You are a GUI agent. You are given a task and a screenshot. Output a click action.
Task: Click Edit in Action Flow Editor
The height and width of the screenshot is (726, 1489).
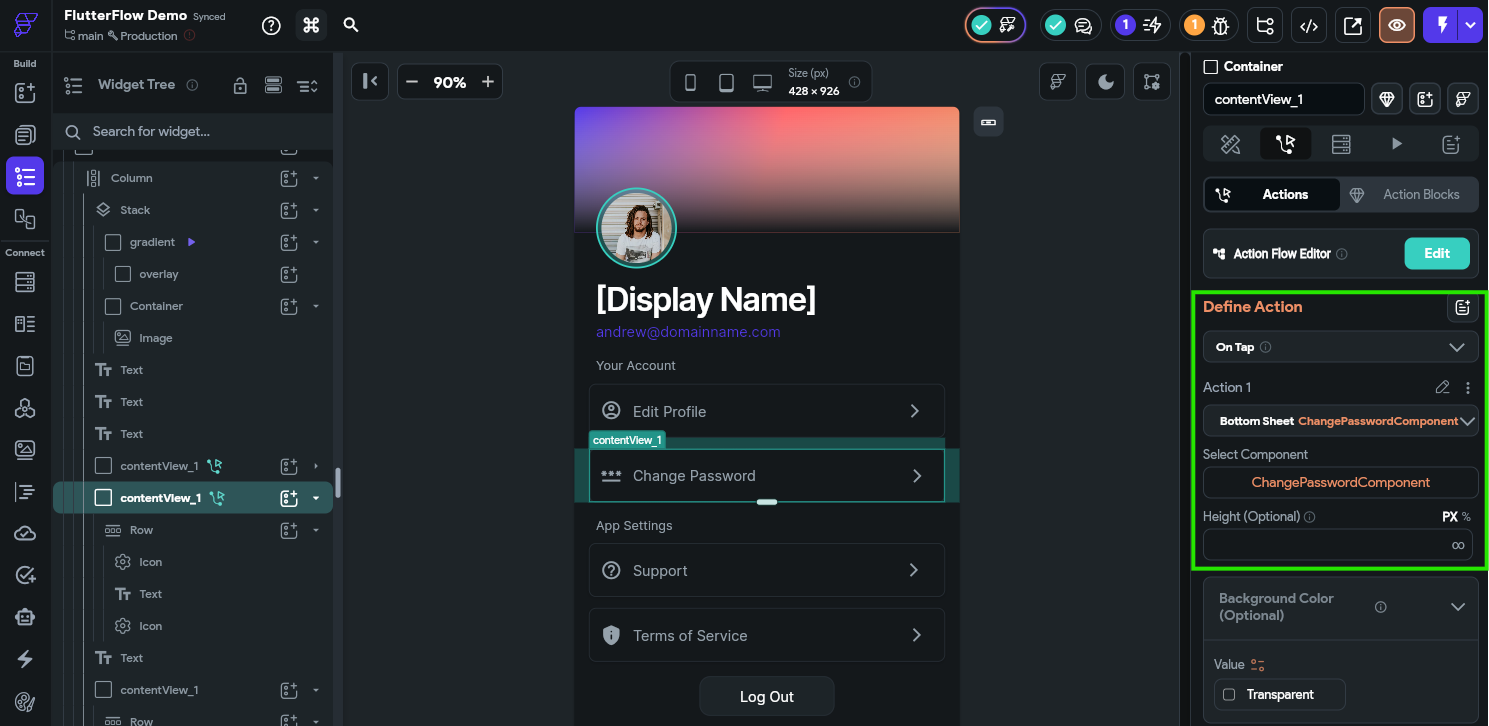pyautogui.click(x=1437, y=253)
